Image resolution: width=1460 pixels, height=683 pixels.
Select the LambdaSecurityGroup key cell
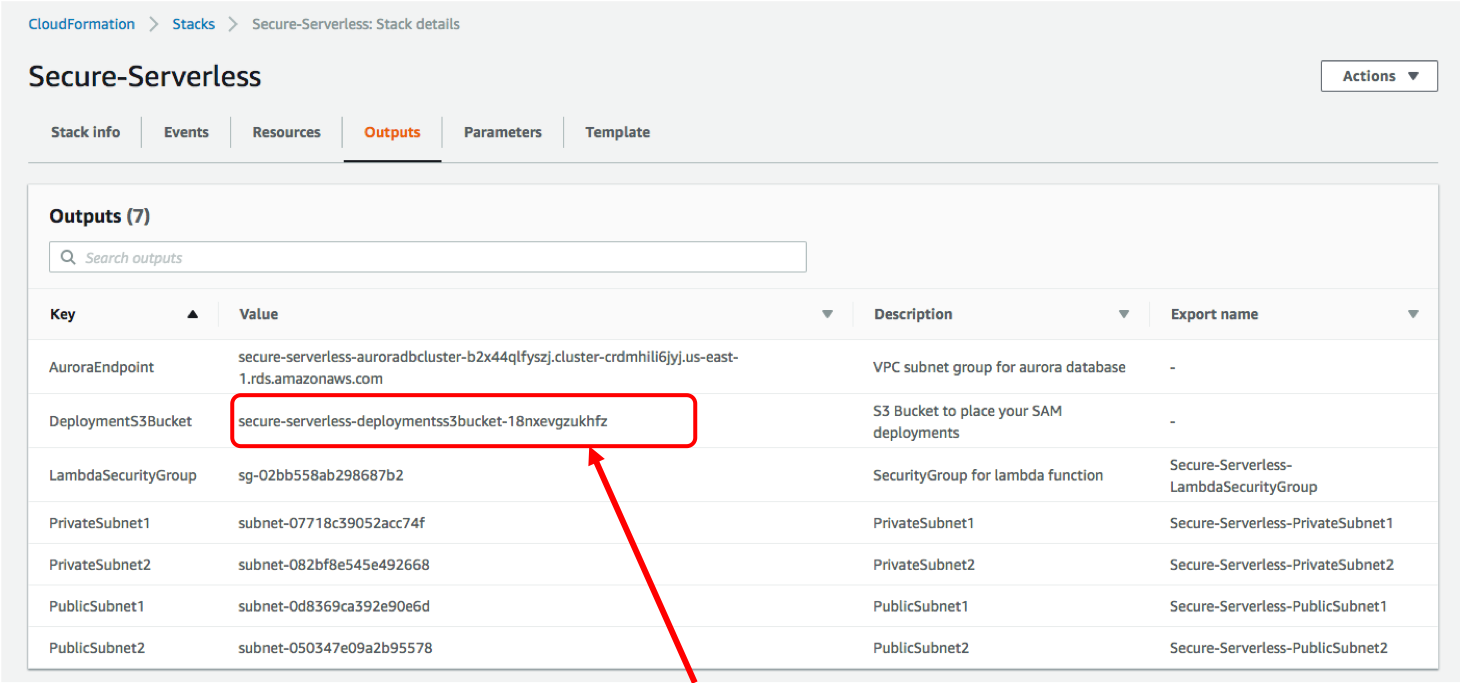123,475
